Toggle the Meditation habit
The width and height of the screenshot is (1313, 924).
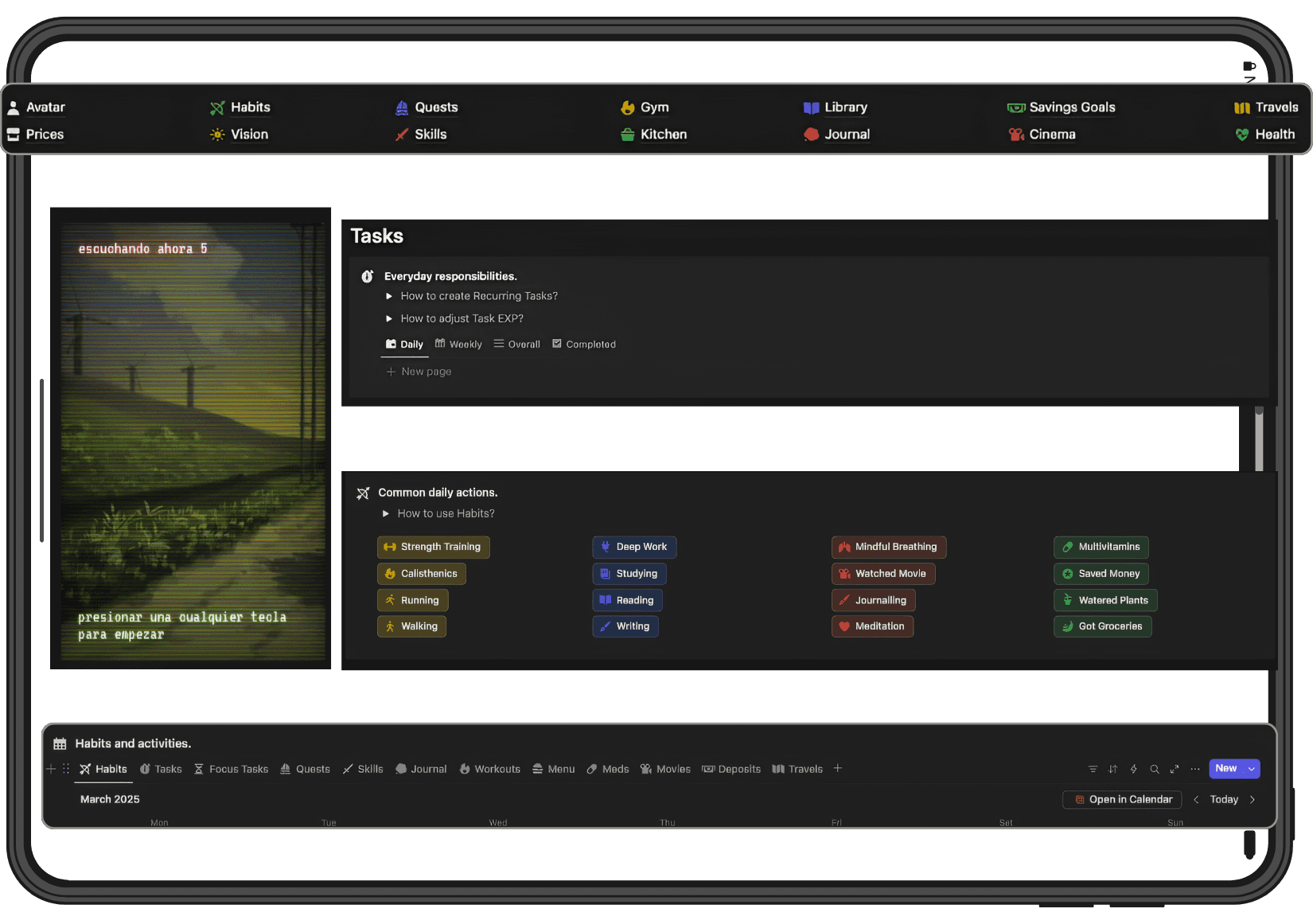[872, 626]
